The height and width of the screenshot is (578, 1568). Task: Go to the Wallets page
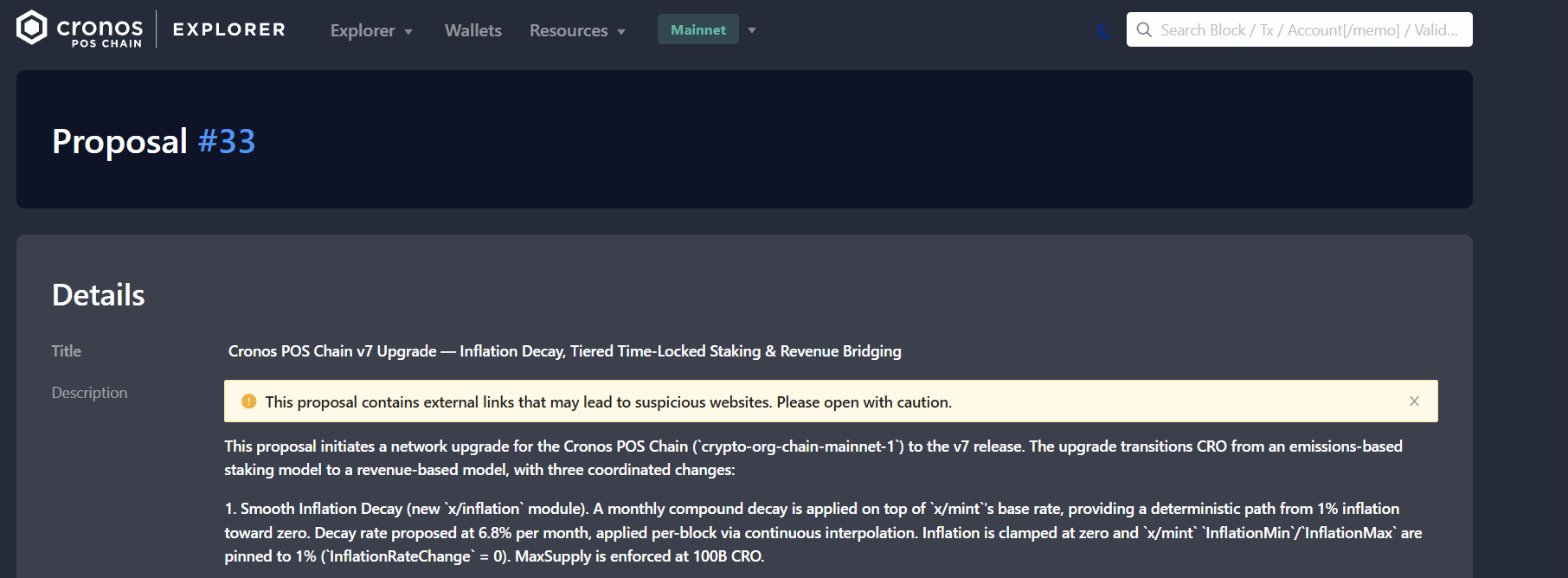coord(473,30)
